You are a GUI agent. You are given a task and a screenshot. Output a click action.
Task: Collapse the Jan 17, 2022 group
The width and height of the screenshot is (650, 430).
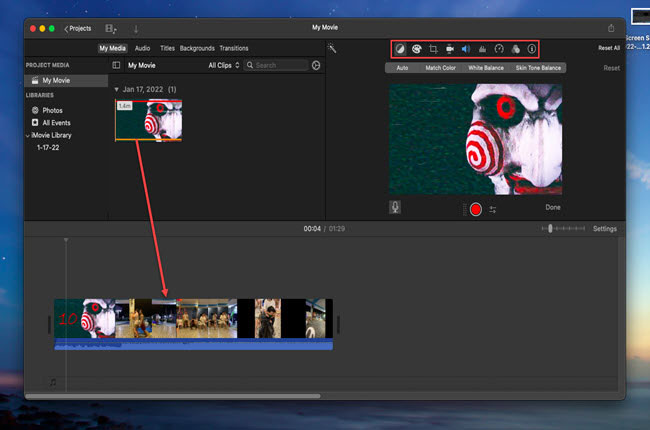(x=116, y=90)
